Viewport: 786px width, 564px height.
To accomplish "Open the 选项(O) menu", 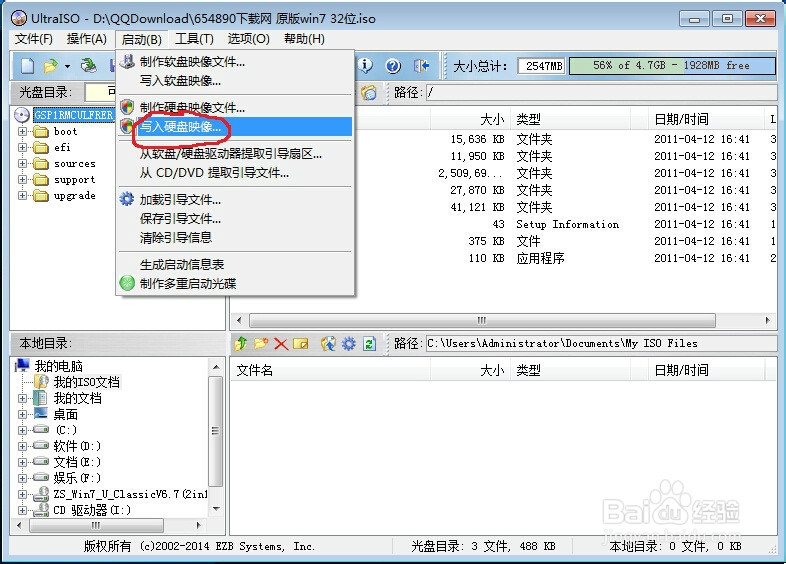I will [x=249, y=39].
